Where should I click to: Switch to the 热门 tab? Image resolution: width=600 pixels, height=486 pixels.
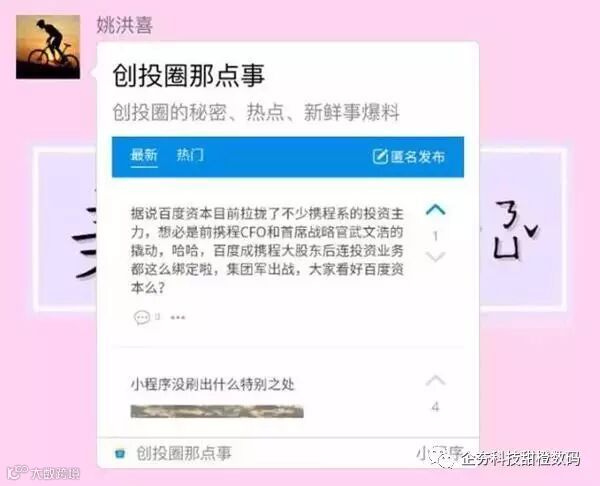[x=190, y=155]
